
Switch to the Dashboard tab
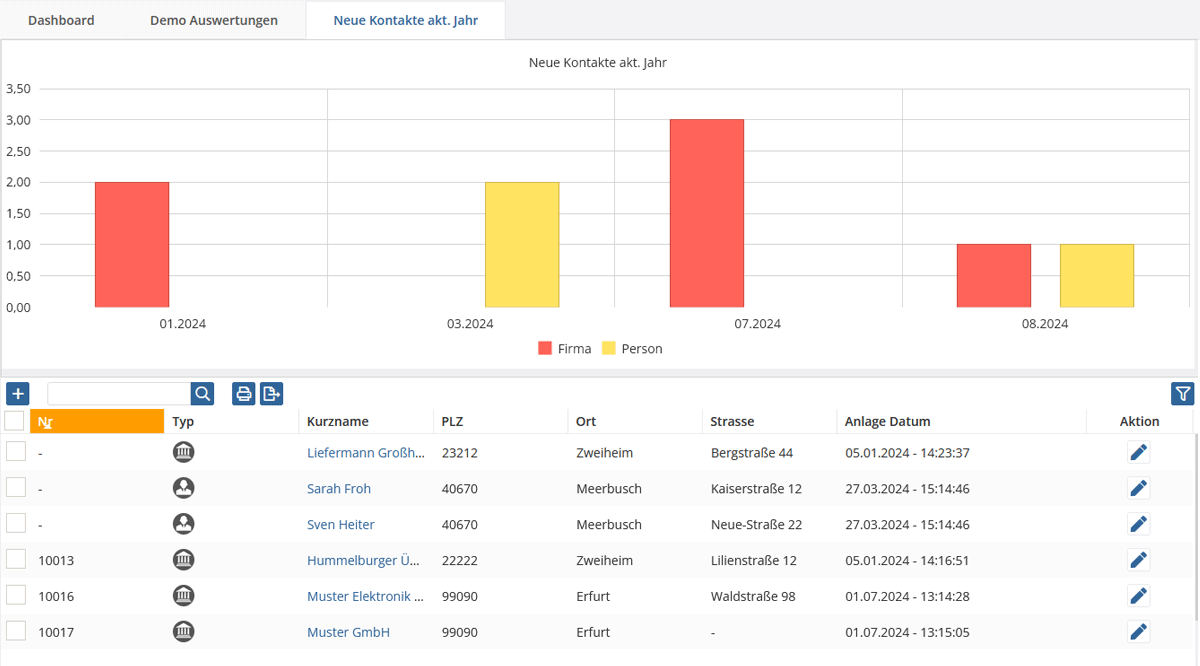pyautogui.click(x=61, y=20)
